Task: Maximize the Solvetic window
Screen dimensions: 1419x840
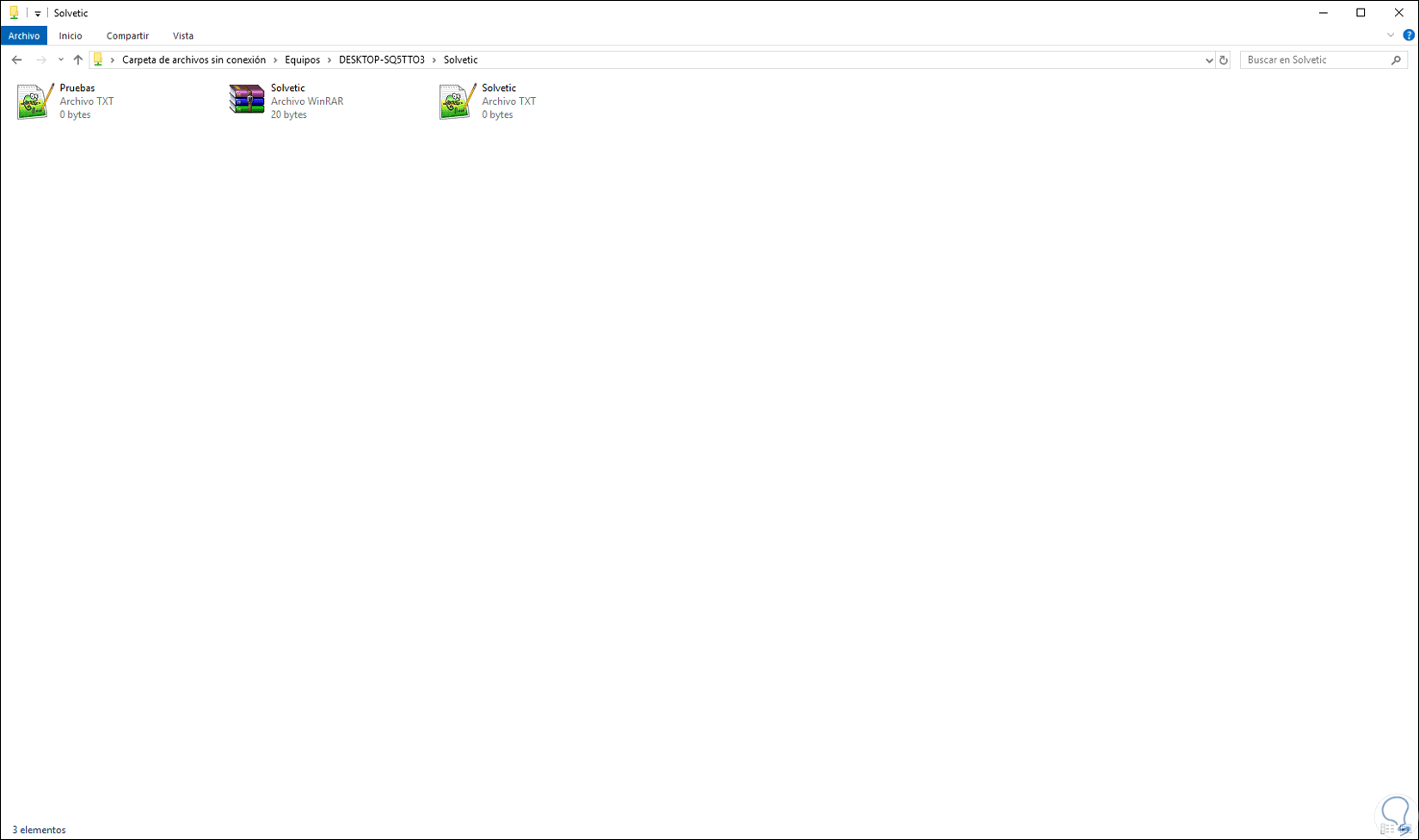Action: pos(1361,13)
